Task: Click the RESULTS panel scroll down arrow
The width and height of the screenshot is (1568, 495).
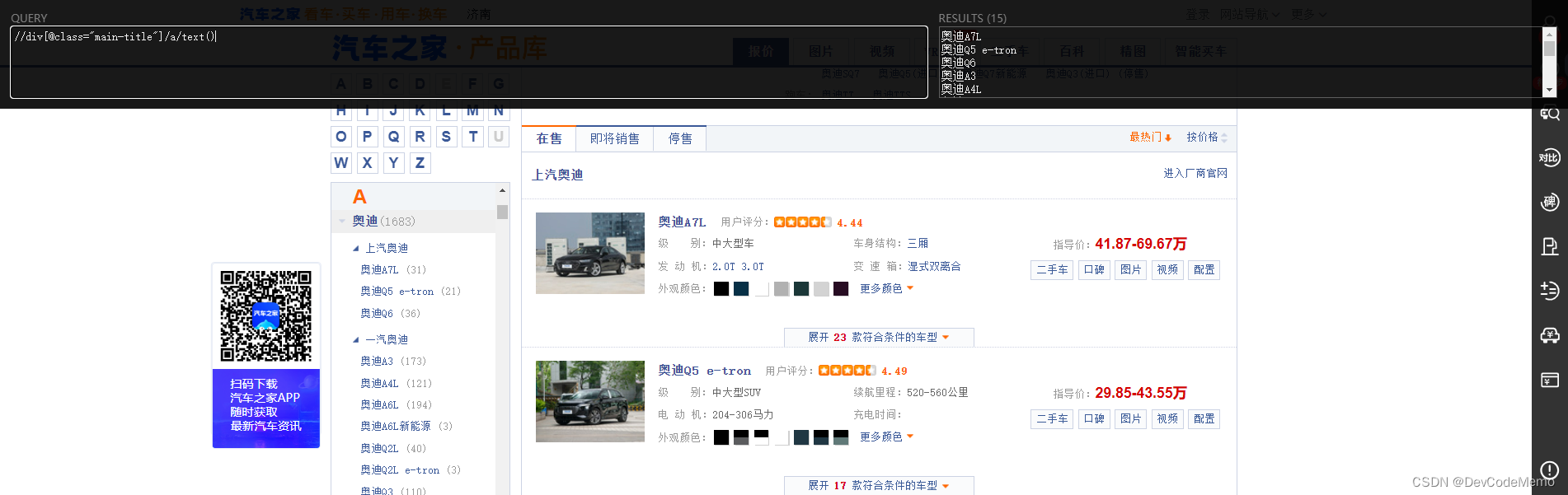Action: click(x=1550, y=90)
